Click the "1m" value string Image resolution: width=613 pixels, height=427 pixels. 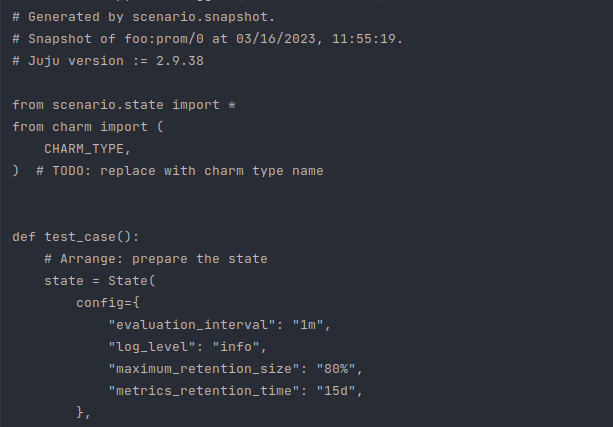(x=308, y=325)
